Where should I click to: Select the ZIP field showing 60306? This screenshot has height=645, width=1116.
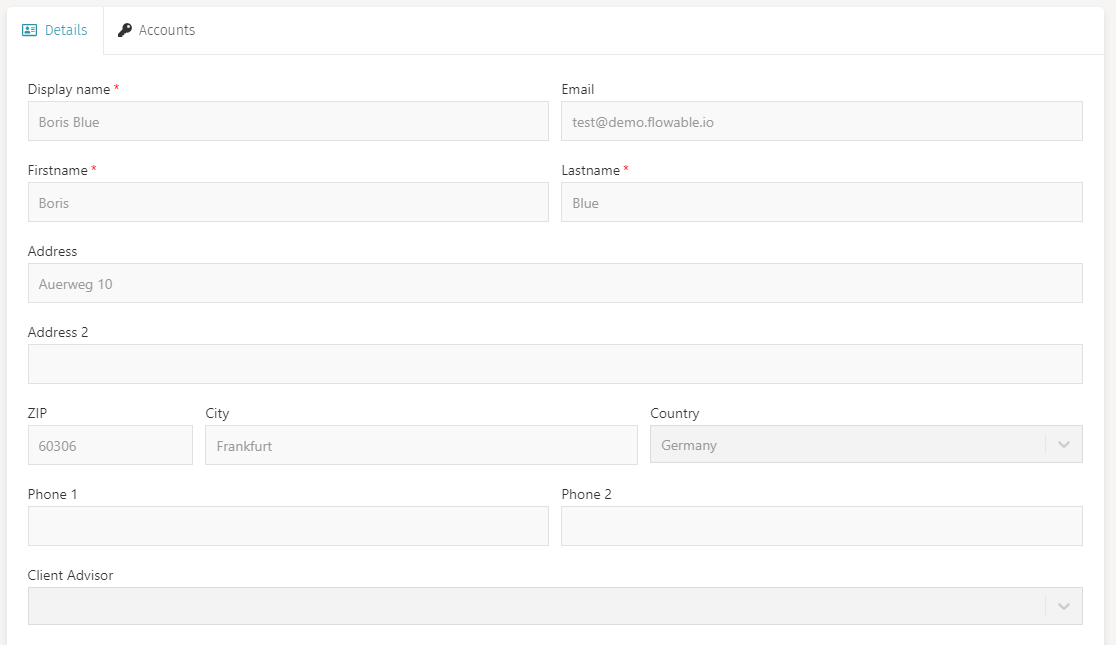[x=110, y=445]
